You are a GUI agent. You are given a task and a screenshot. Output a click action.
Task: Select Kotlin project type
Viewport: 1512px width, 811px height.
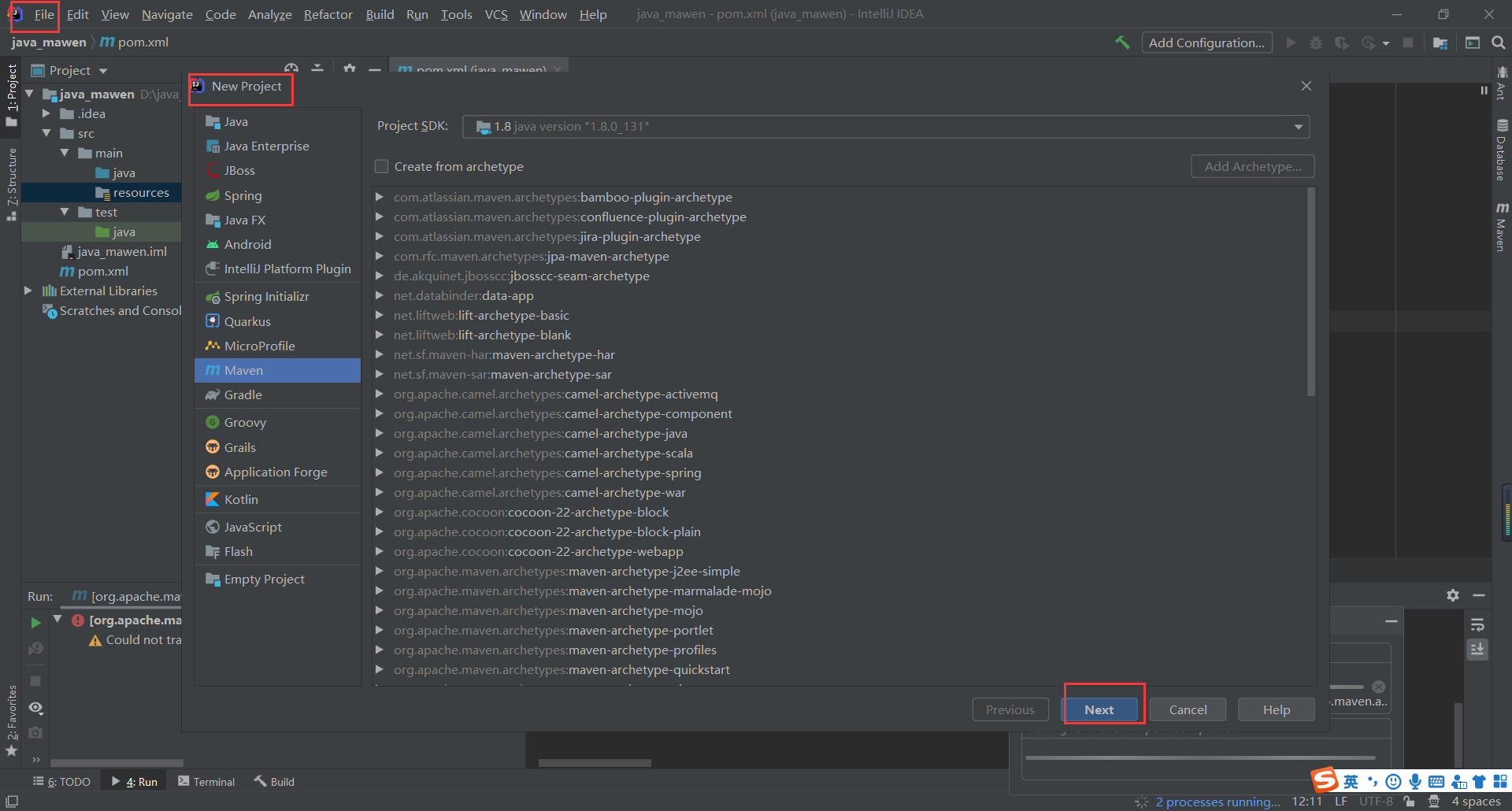pos(277,499)
